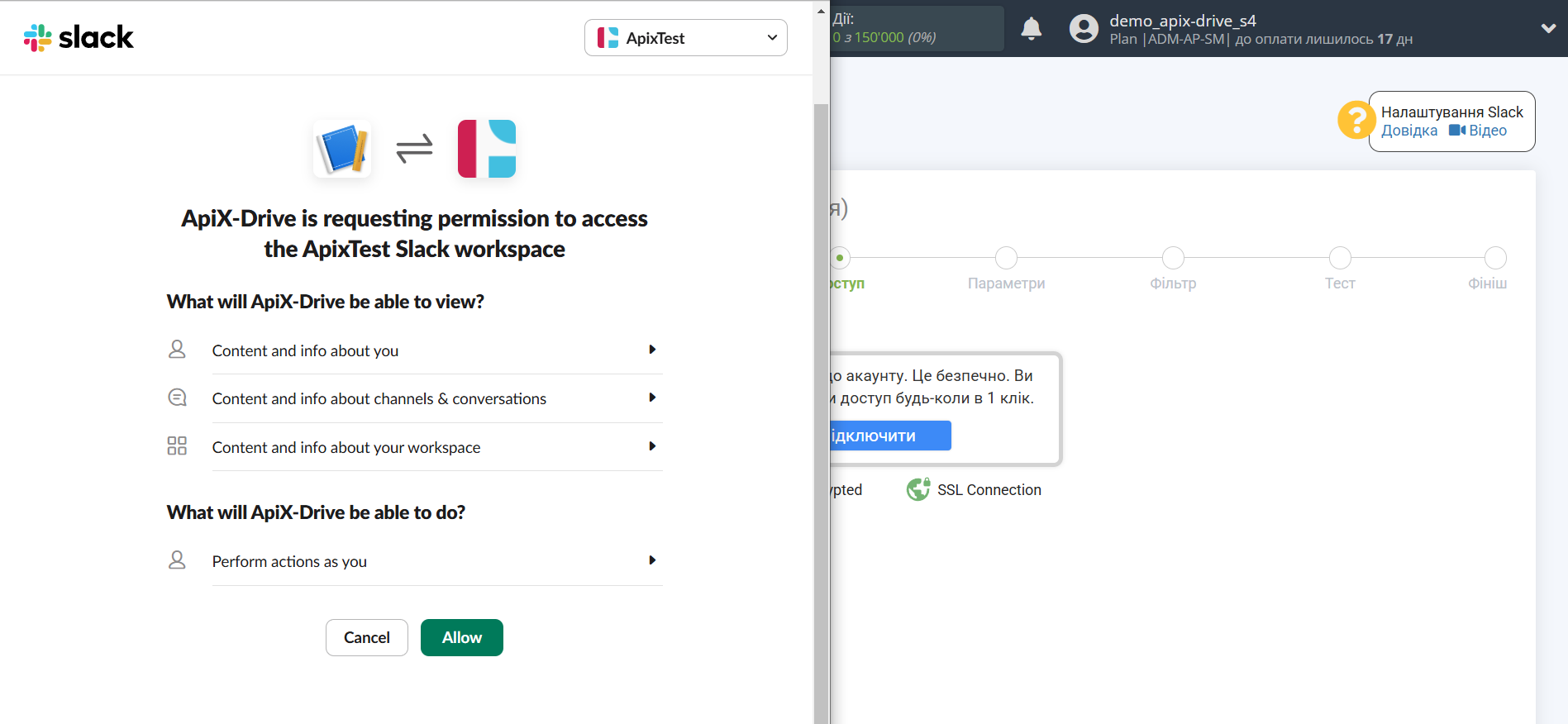Click the user avatar icon in ApiX-Drive
Viewport: 1568px width, 724px height.
coord(1084,29)
